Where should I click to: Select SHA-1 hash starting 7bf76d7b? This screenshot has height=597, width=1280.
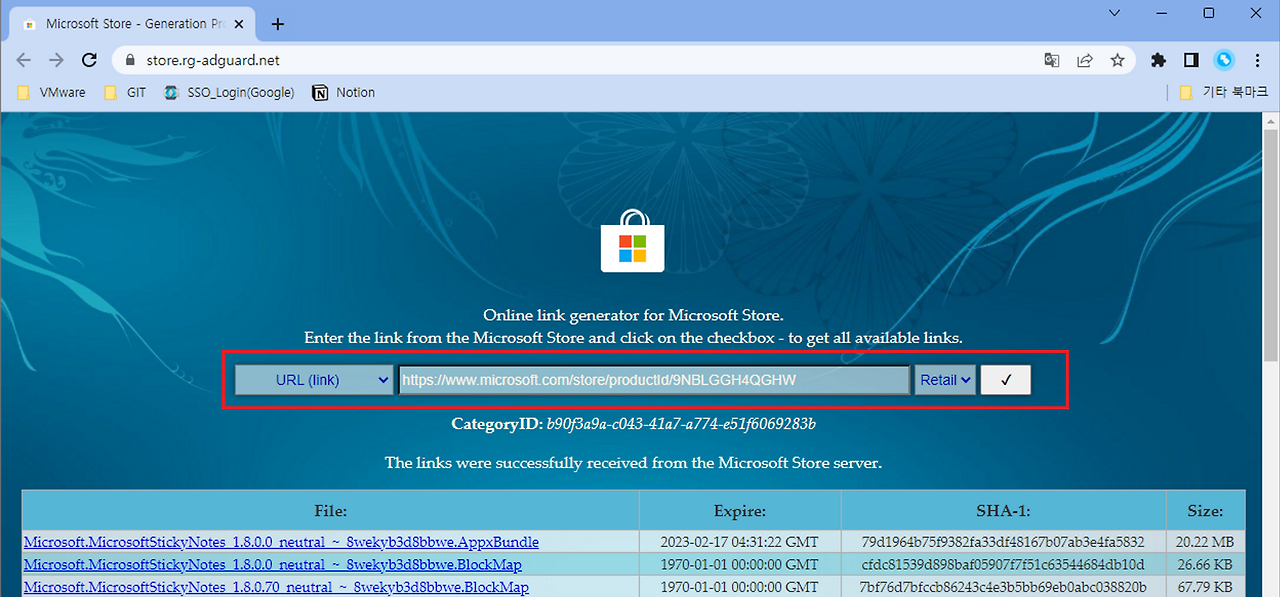pos(1003,587)
